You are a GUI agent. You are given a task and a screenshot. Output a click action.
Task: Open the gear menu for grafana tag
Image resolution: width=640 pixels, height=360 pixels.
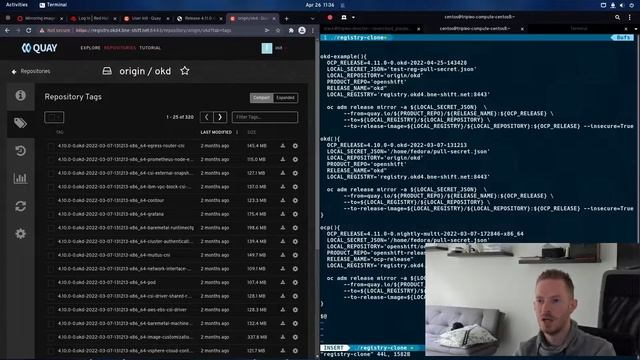coord(295,214)
